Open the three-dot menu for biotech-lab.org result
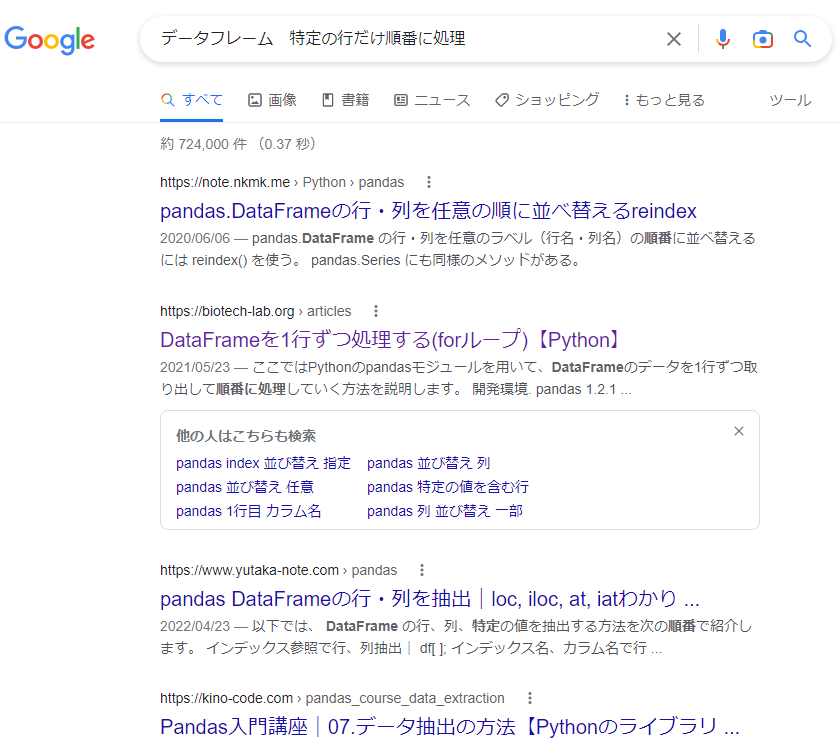 point(376,311)
